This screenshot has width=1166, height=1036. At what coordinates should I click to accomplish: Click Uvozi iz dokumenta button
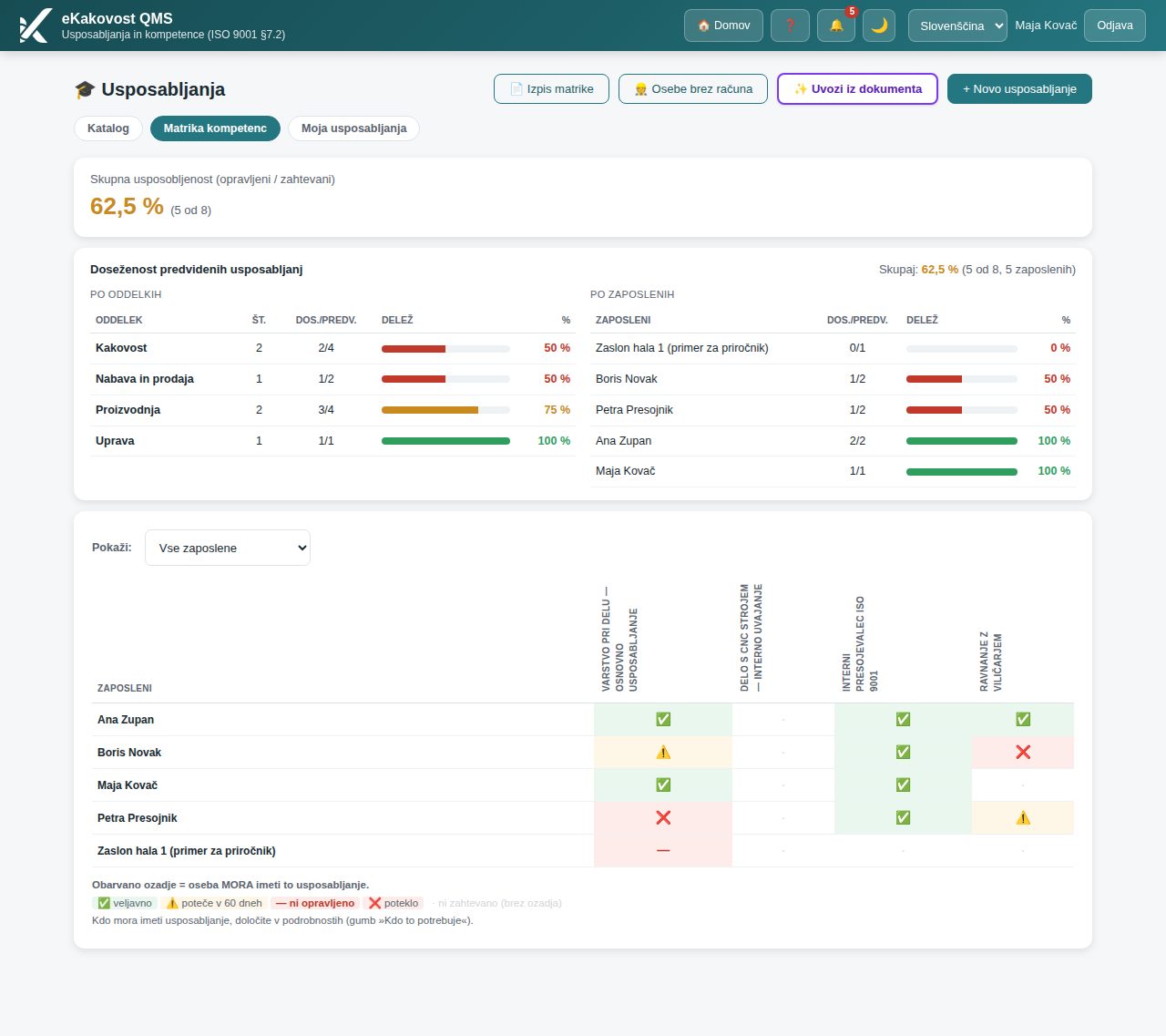pos(857,89)
